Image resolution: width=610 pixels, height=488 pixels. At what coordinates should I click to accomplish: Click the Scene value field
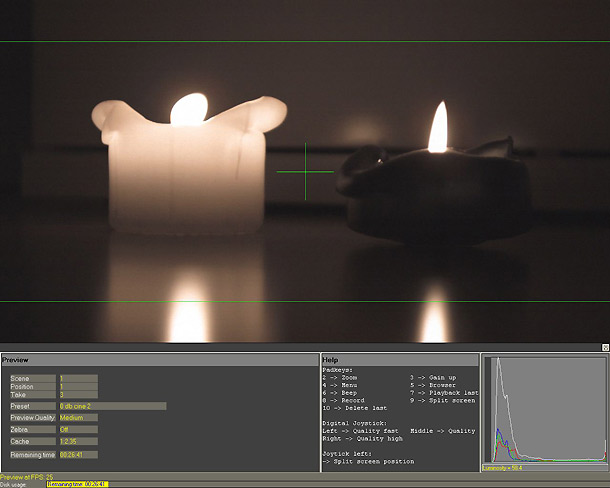pos(78,379)
